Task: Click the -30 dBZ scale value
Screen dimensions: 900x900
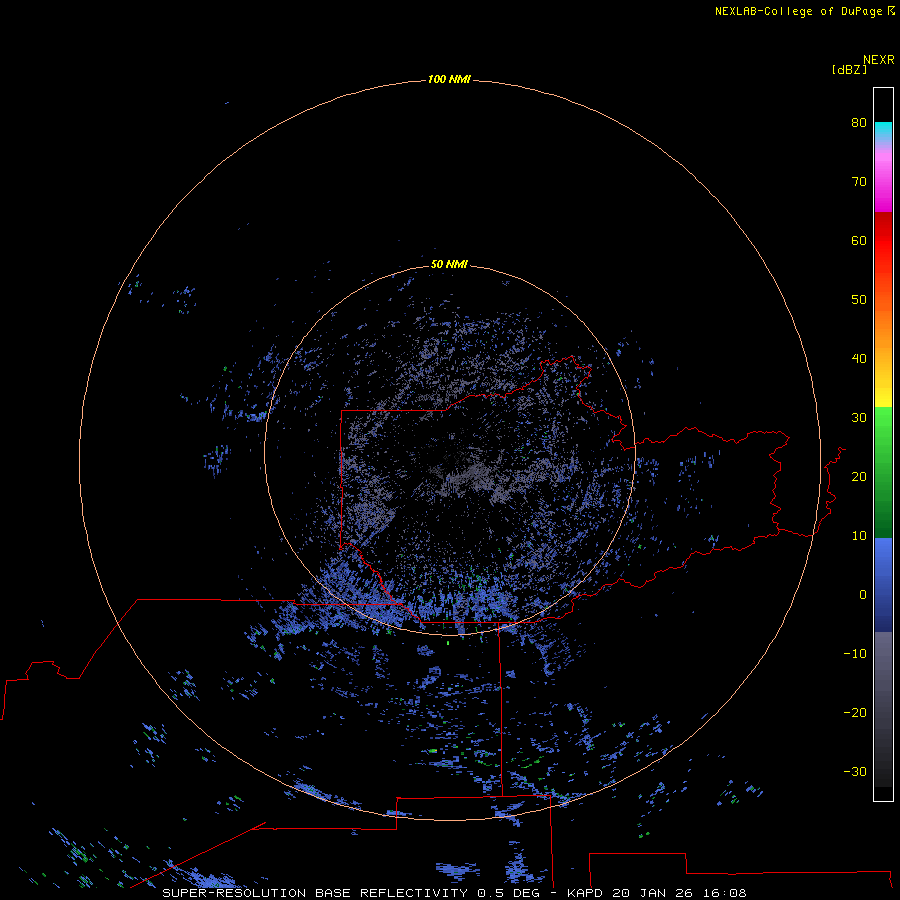Action: [x=855, y=771]
